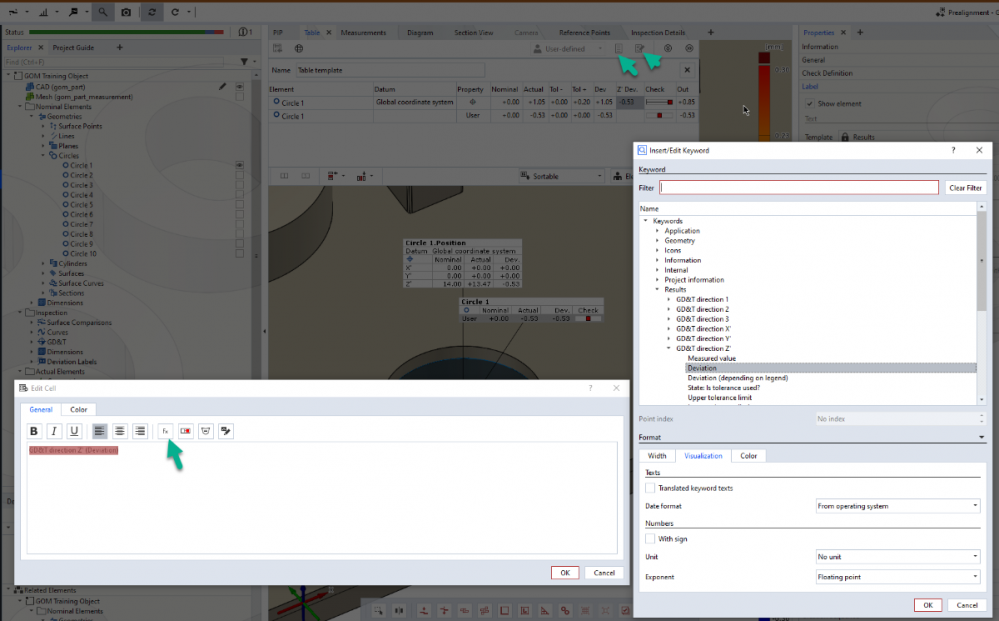Viewport: 999px width, 621px height.
Task: Toggle Bold in Edit Cell dialog
Action: click(x=34, y=431)
